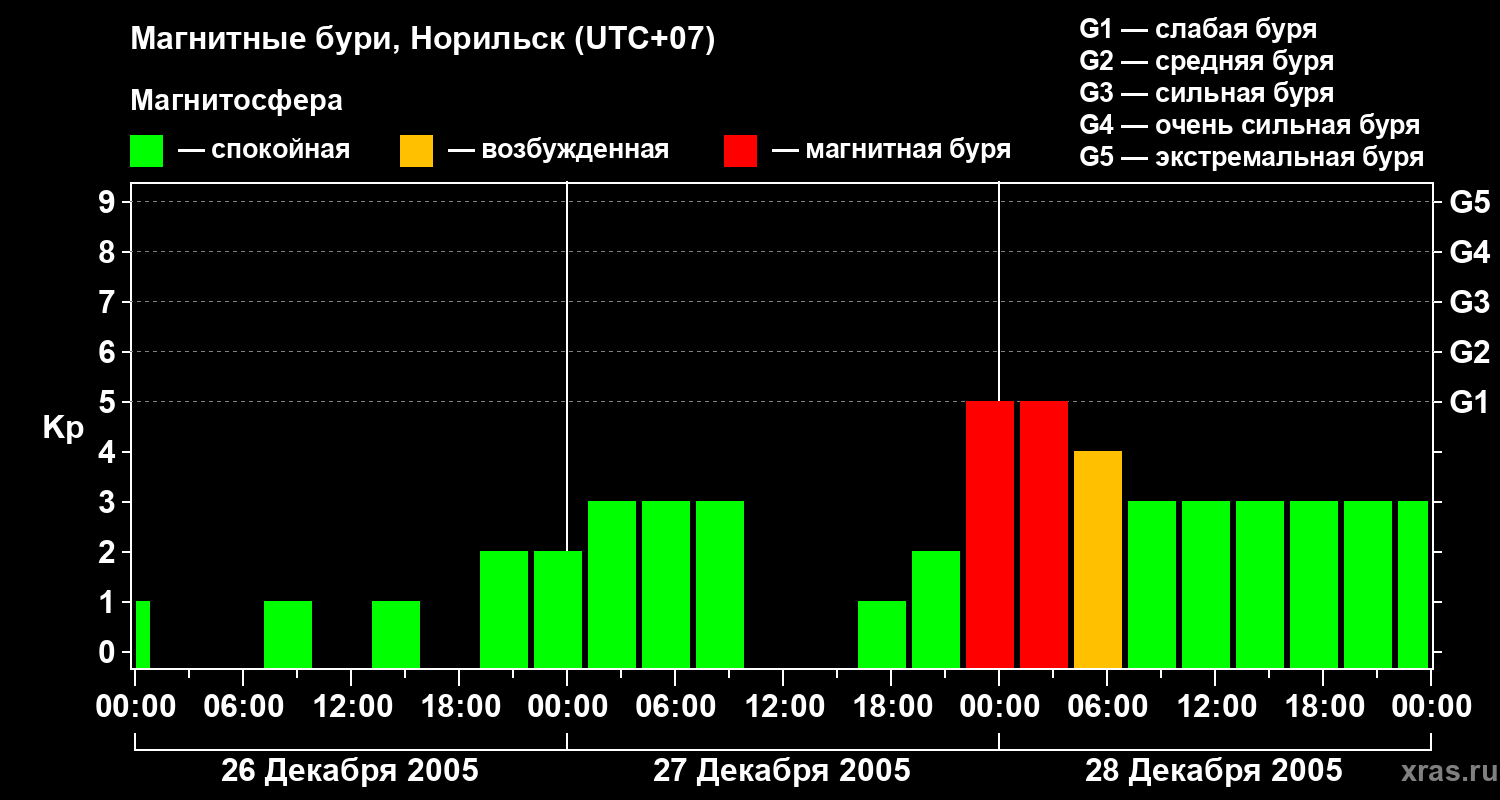Click the '— спокойная' legend label
Viewport: 1500px width, 800px height.
pos(264,150)
